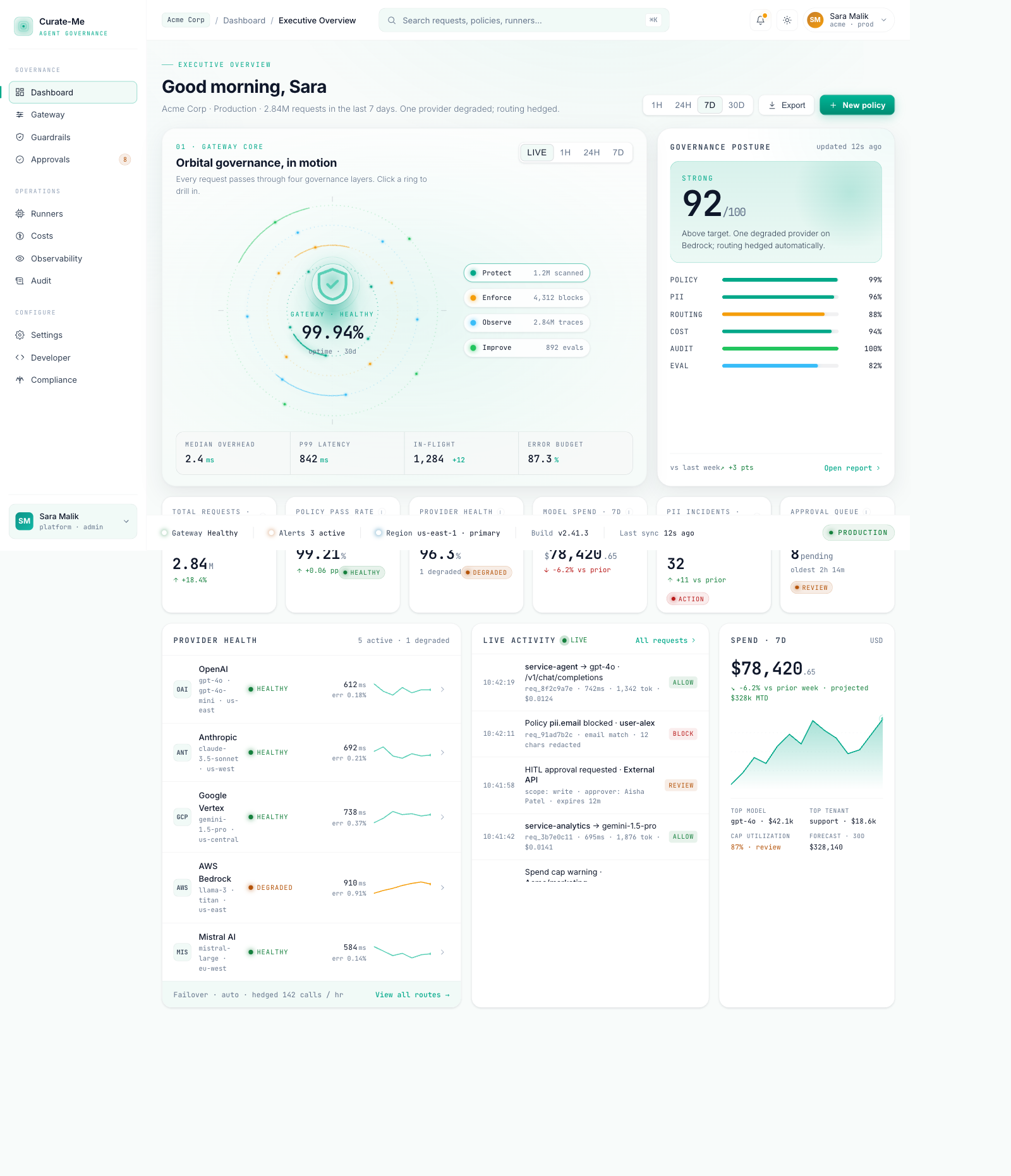Open the View all routes link
The image size is (1011, 1176).
(x=412, y=995)
